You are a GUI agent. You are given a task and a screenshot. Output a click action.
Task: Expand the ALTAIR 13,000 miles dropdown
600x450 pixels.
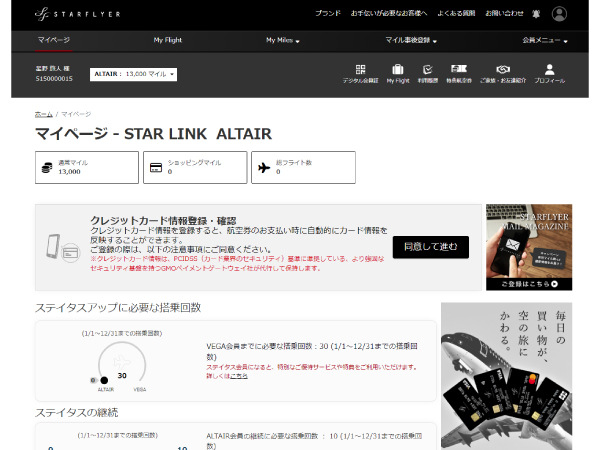click(x=133, y=74)
